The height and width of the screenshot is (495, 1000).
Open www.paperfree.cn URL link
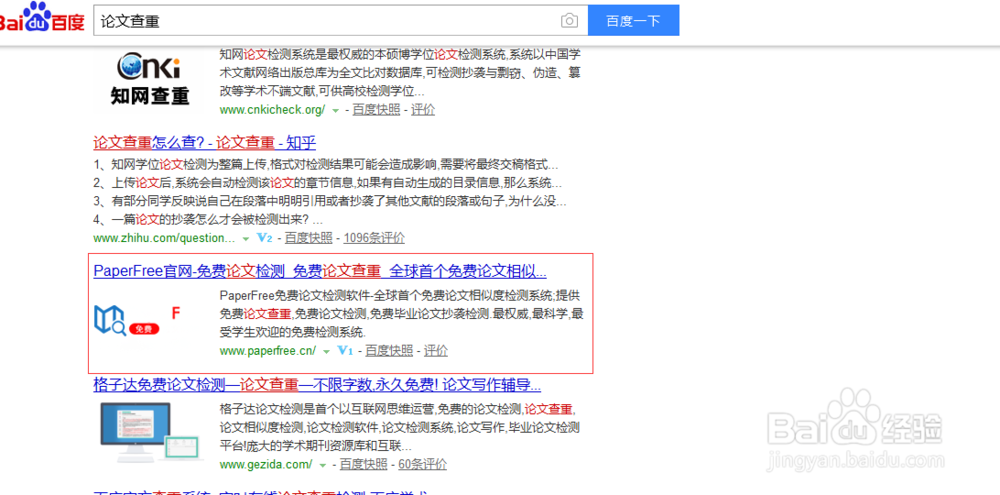pyautogui.click(x=268, y=351)
